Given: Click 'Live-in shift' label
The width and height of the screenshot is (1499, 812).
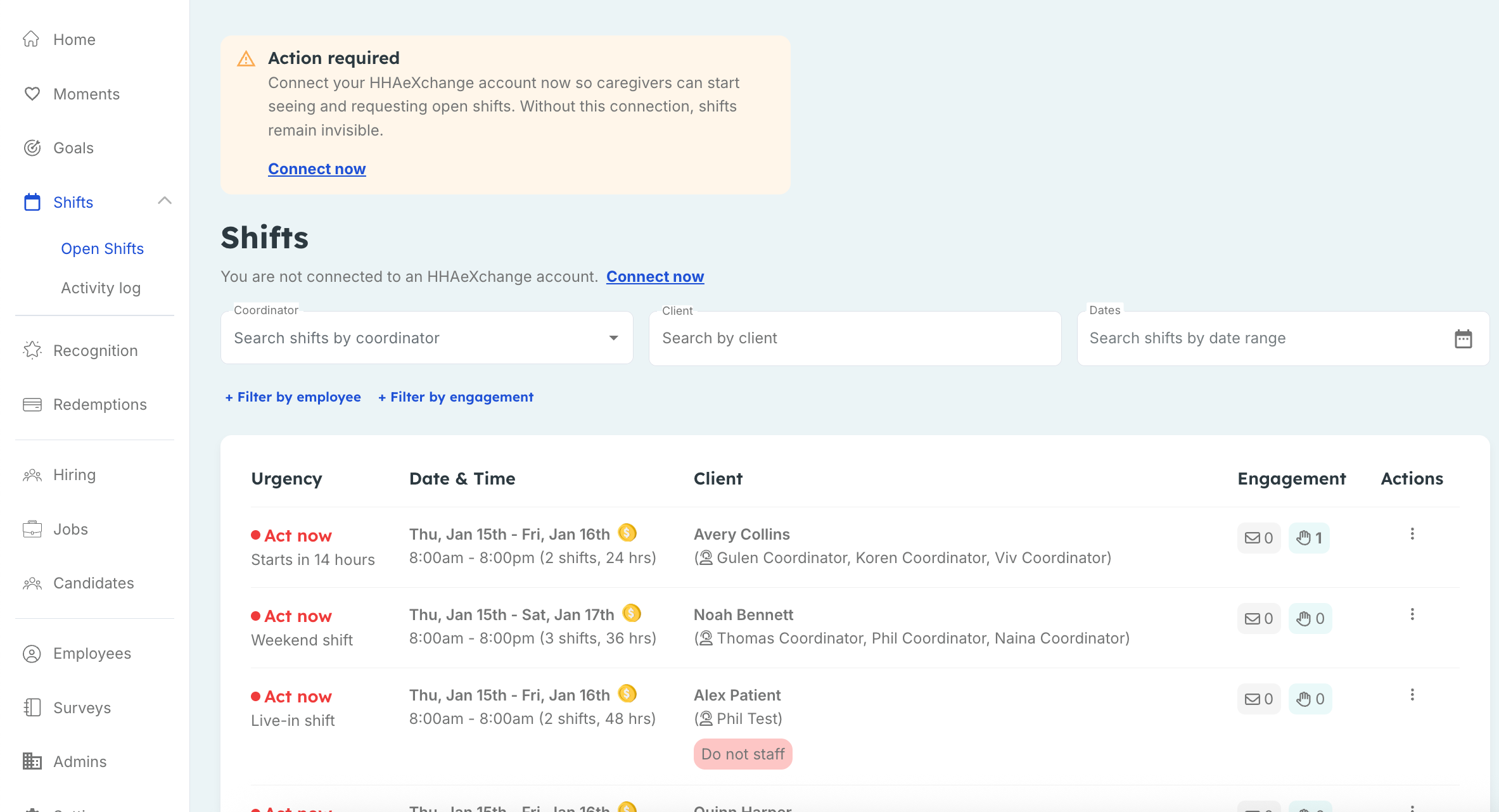Looking at the screenshot, I should 293,720.
